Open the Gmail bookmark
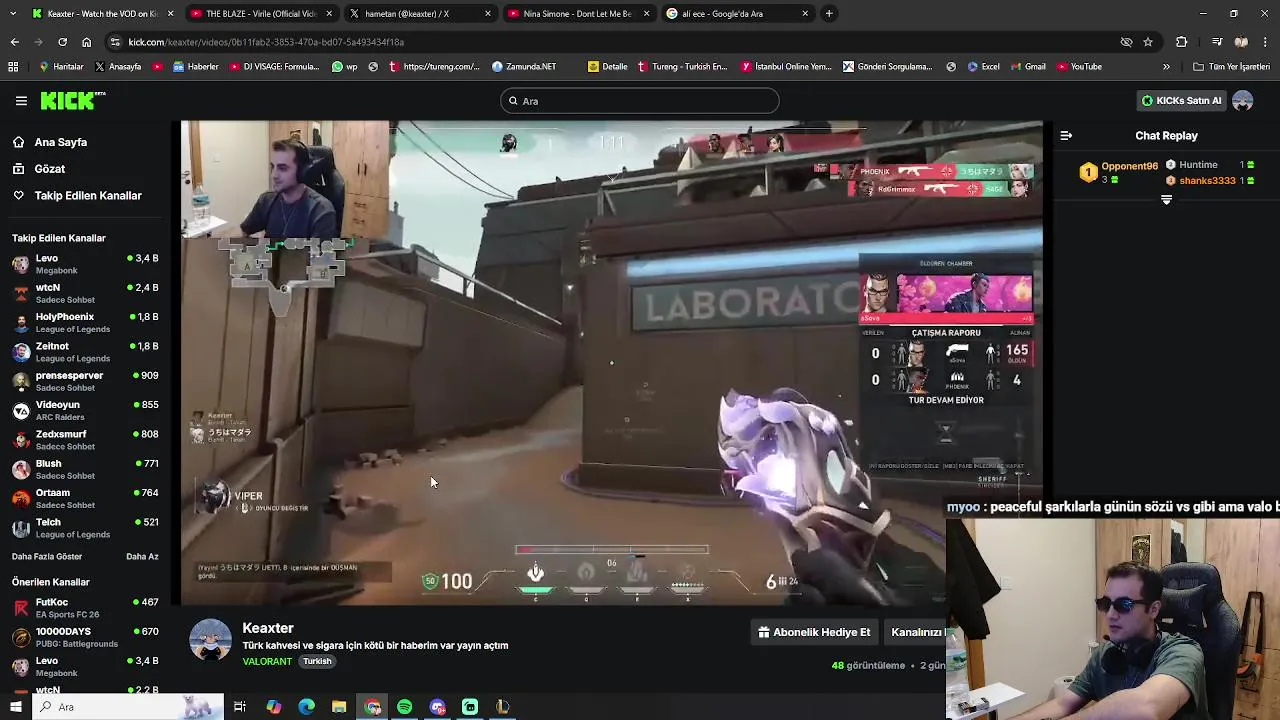The width and height of the screenshot is (1280, 720). (1027, 67)
